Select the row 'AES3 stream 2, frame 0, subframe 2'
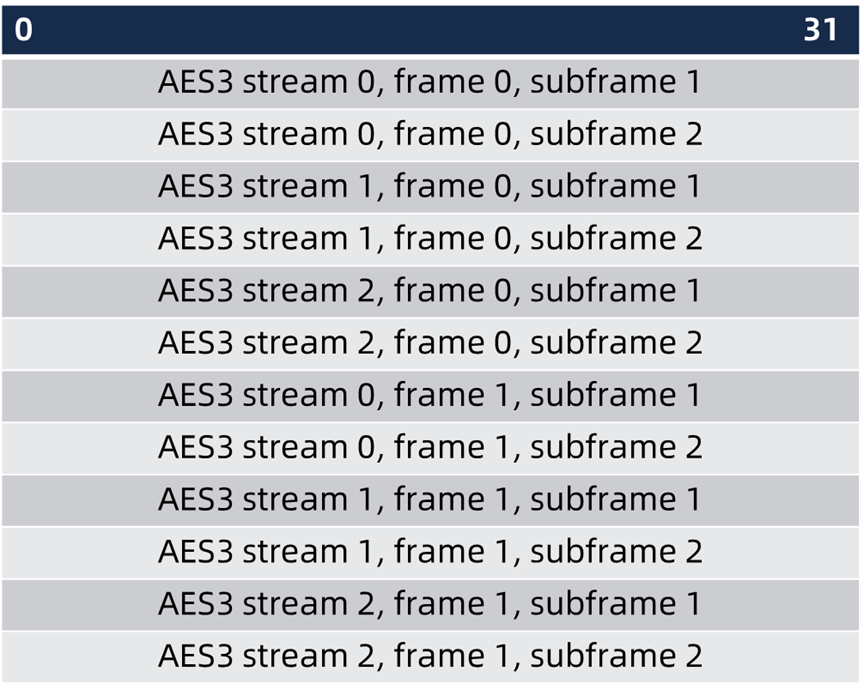Image resolution: width=864 pixels, height=696 pixels. (x=430, y=343)
